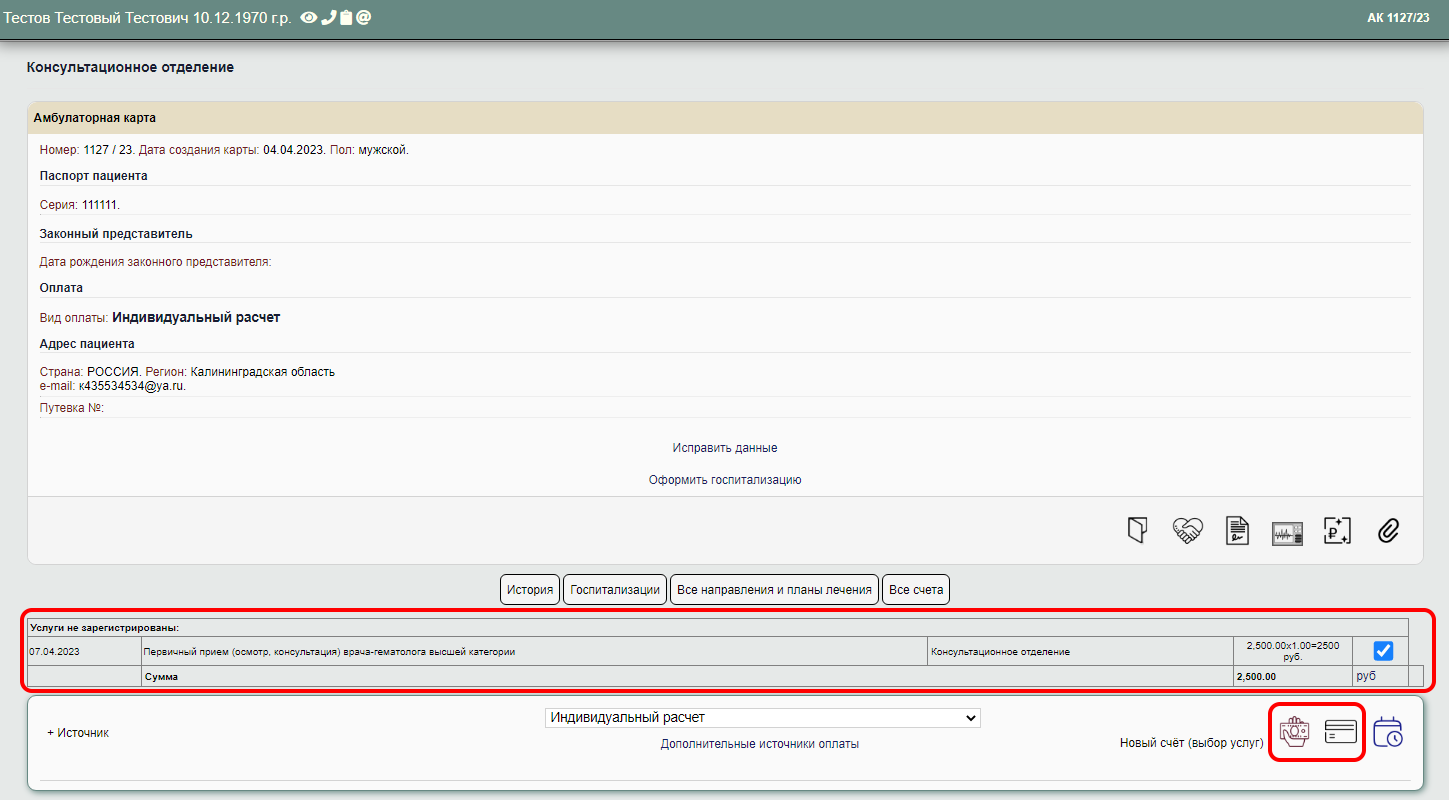Click the calendar with clock icon
Viewport: 1449px width, 800px height.
(1387, 732)
